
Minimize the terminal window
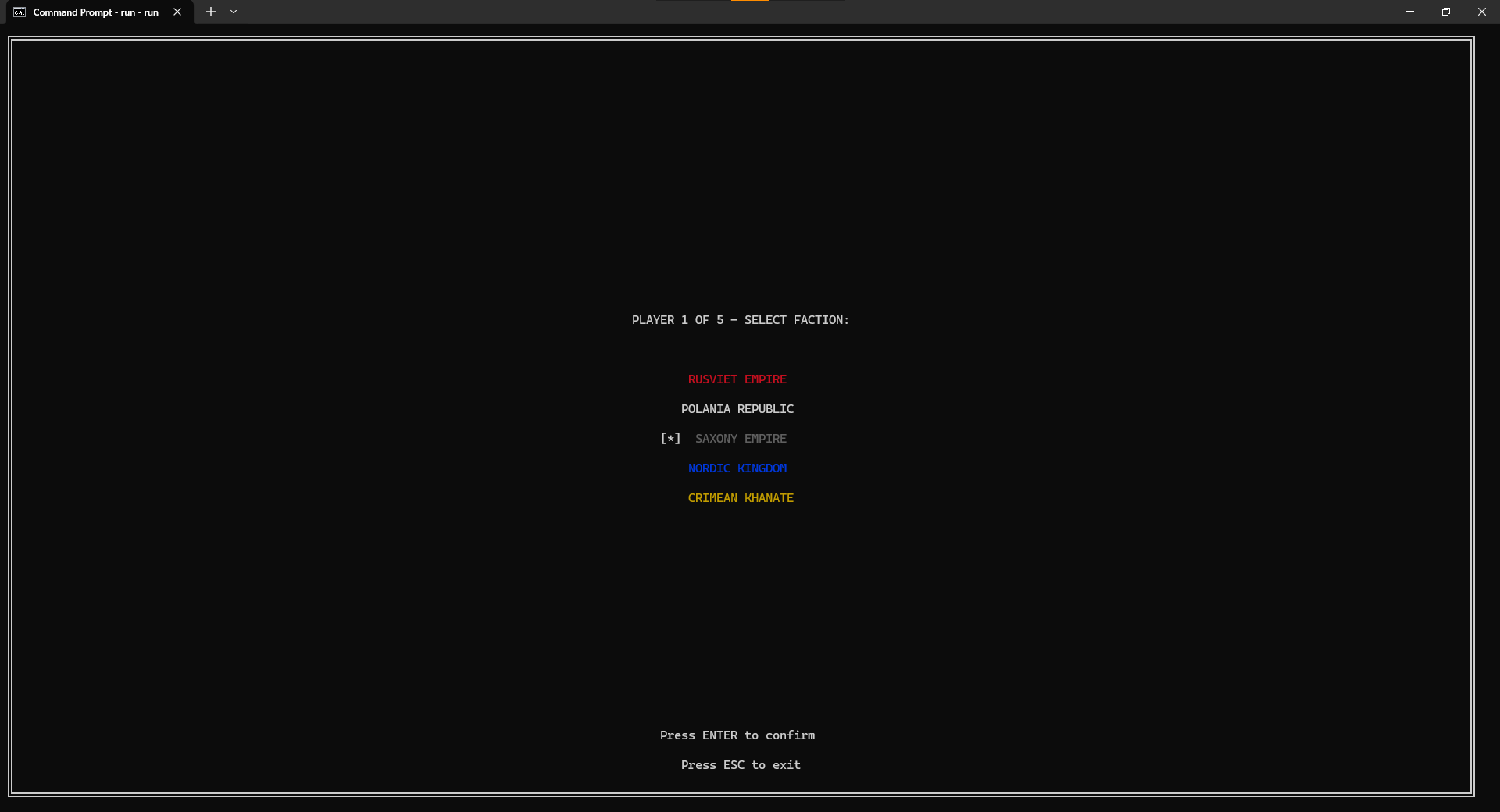tap(1410, 12)
